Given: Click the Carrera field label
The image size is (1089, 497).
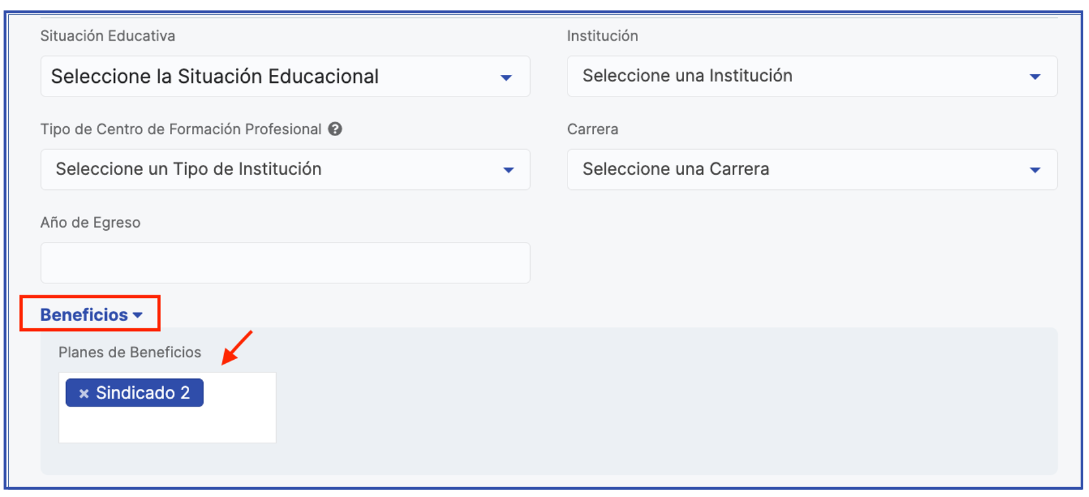Looking at the screenshot, I should coord(593,129).
